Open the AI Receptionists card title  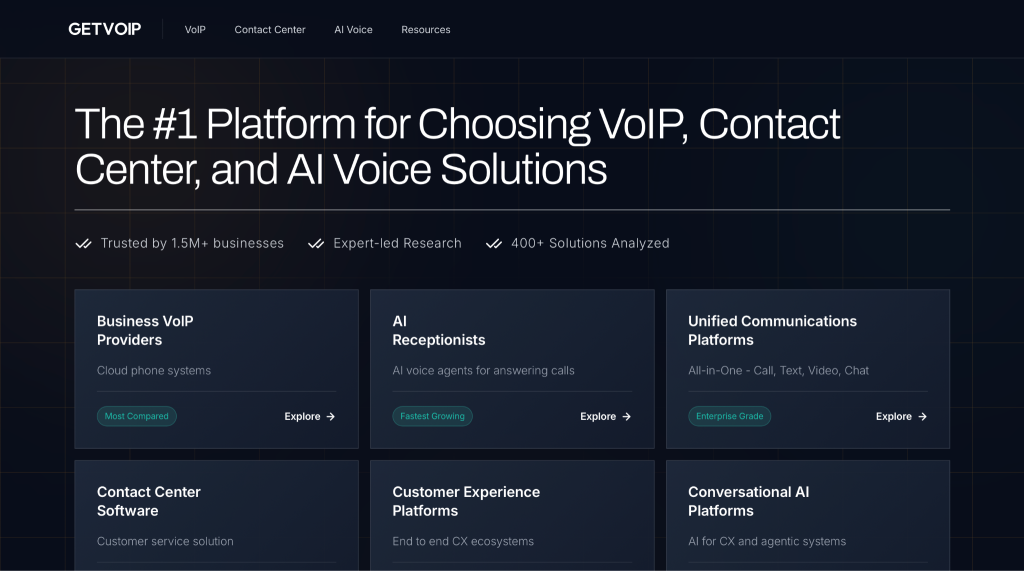pos(439,331)
